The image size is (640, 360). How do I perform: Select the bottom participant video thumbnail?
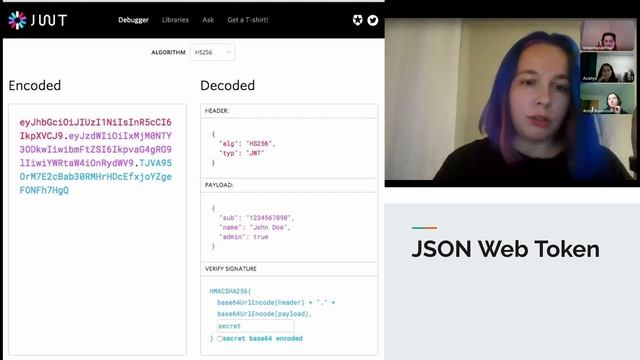(608, 98)
